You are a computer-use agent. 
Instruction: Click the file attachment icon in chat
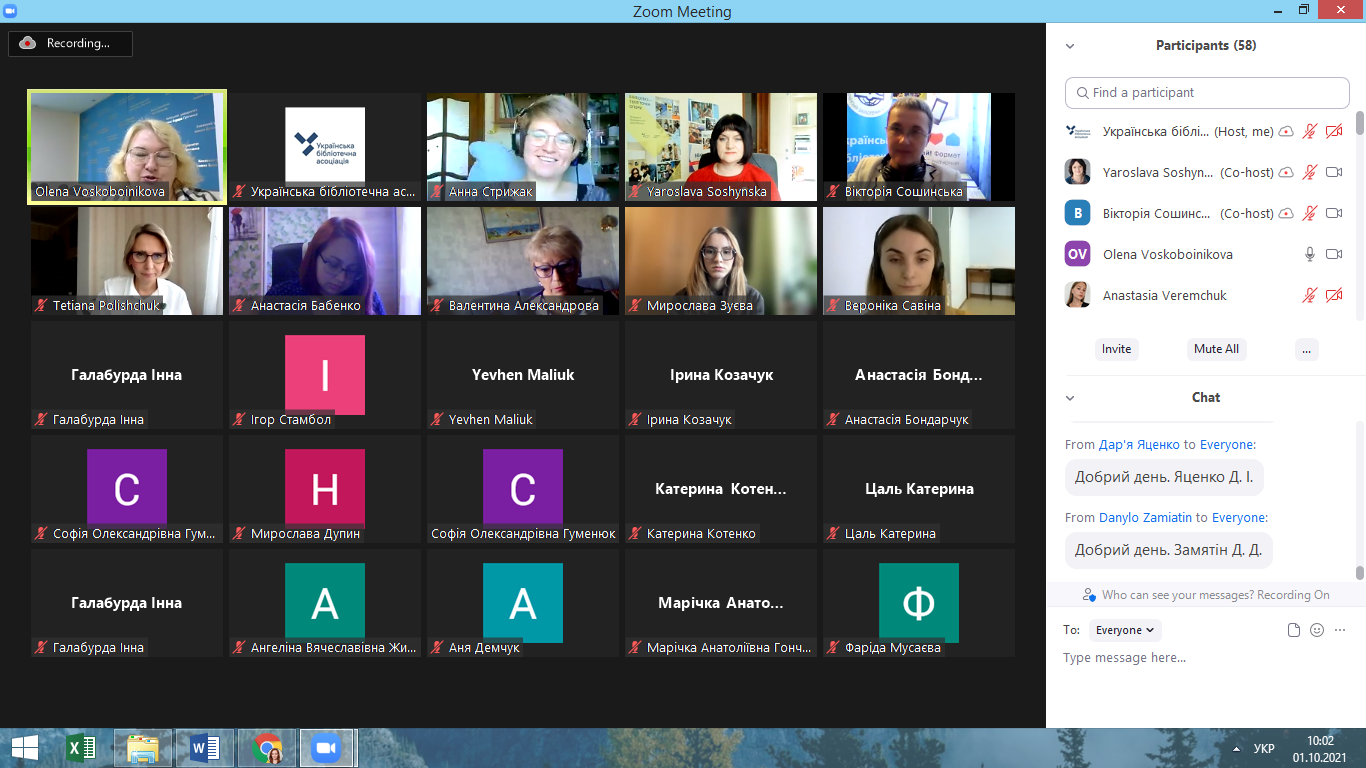1294,630
